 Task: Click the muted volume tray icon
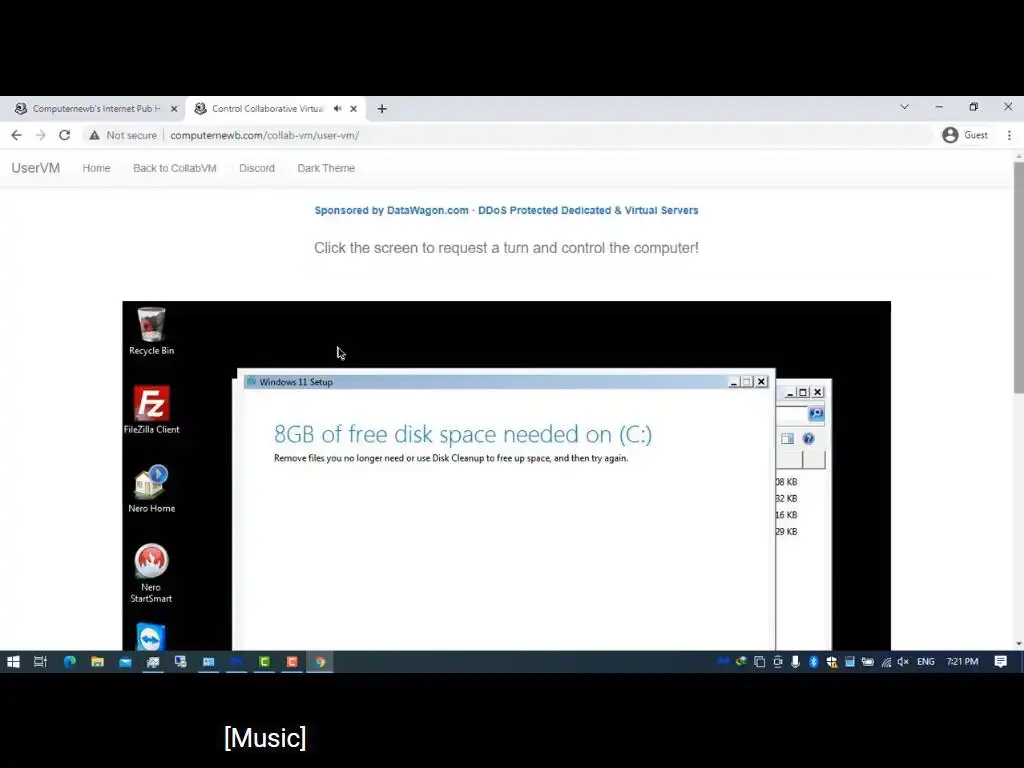tap(903, 662)
